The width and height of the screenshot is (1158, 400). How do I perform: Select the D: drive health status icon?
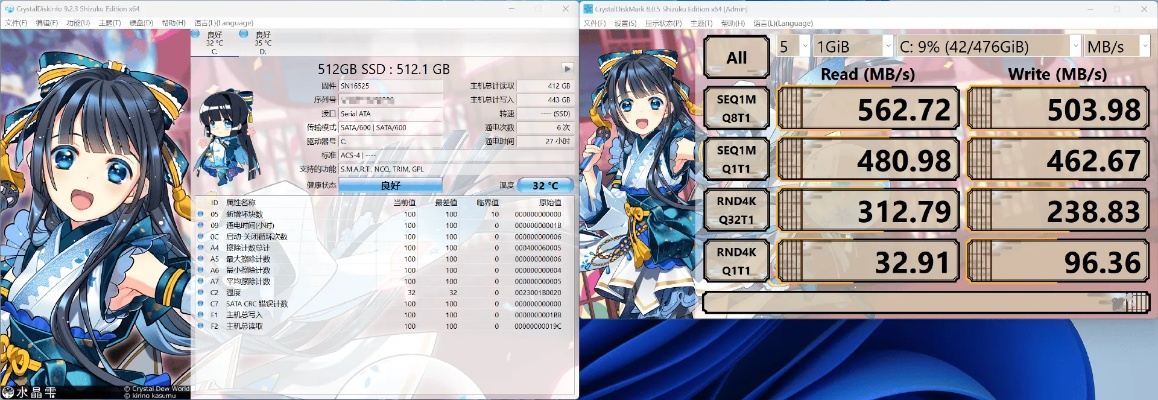244,34
